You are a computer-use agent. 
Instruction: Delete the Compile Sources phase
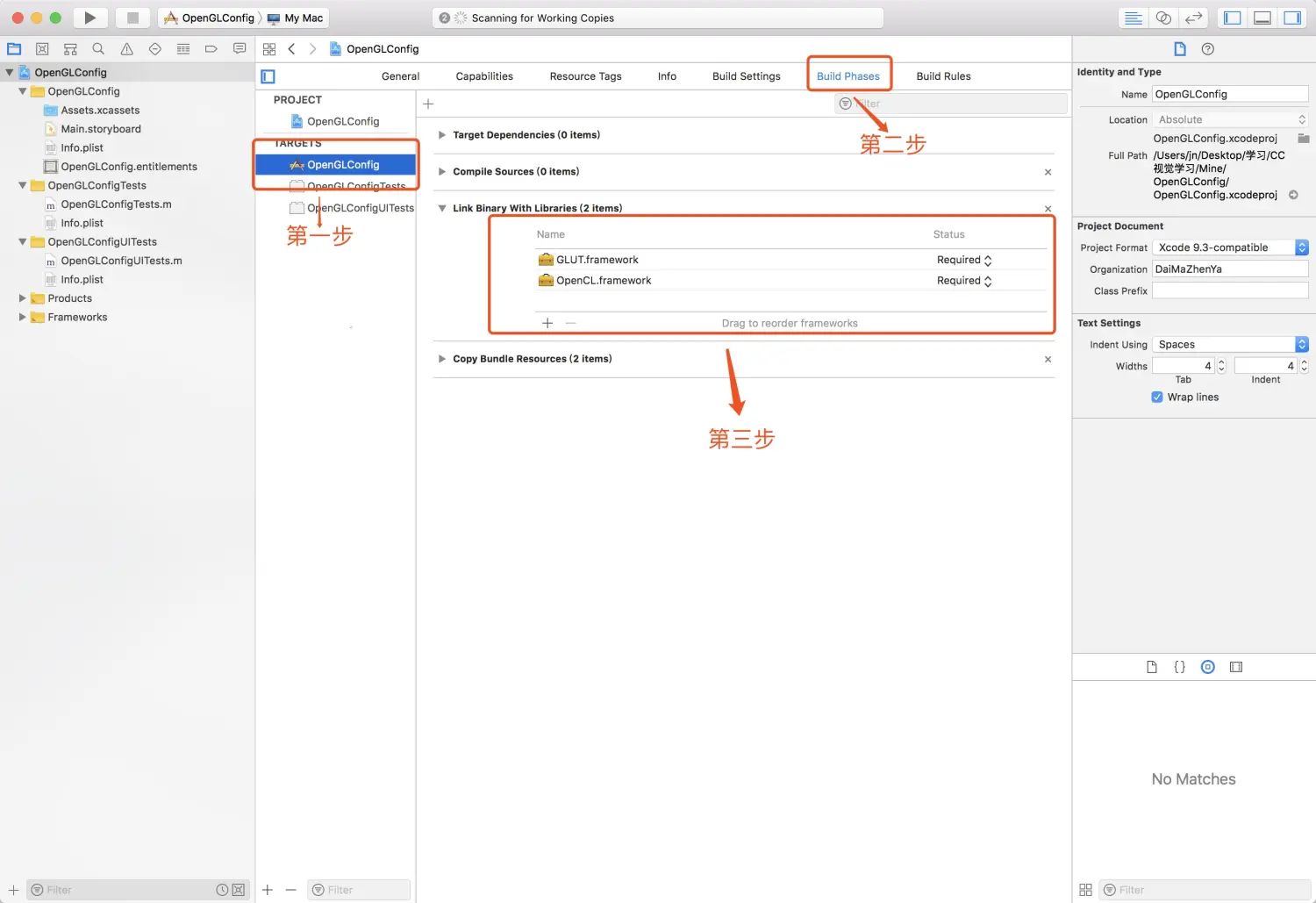point(1048,172)
